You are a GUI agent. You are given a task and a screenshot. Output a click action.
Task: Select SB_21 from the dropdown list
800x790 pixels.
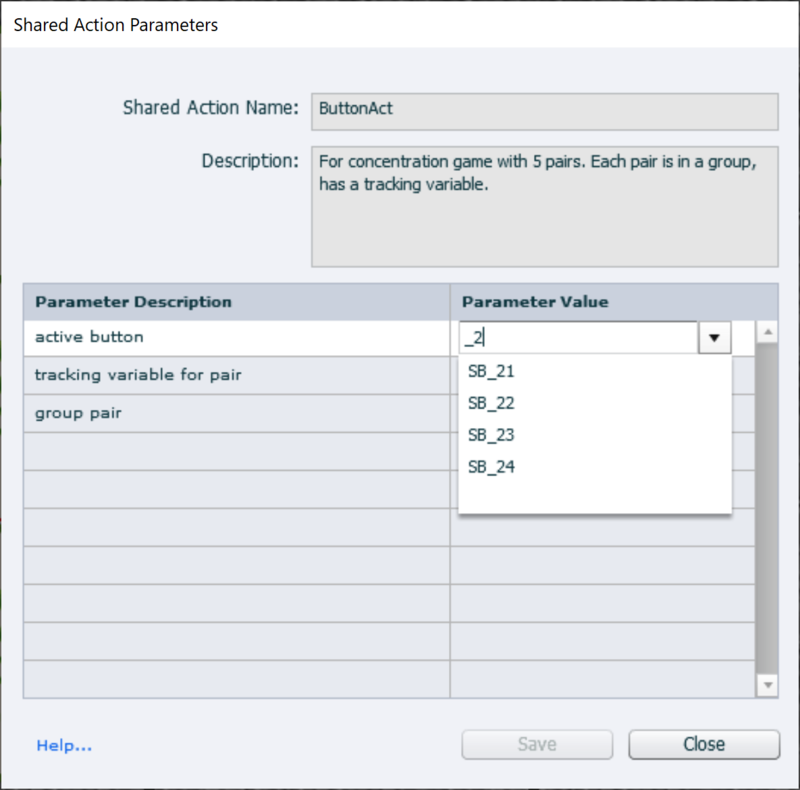491,372
